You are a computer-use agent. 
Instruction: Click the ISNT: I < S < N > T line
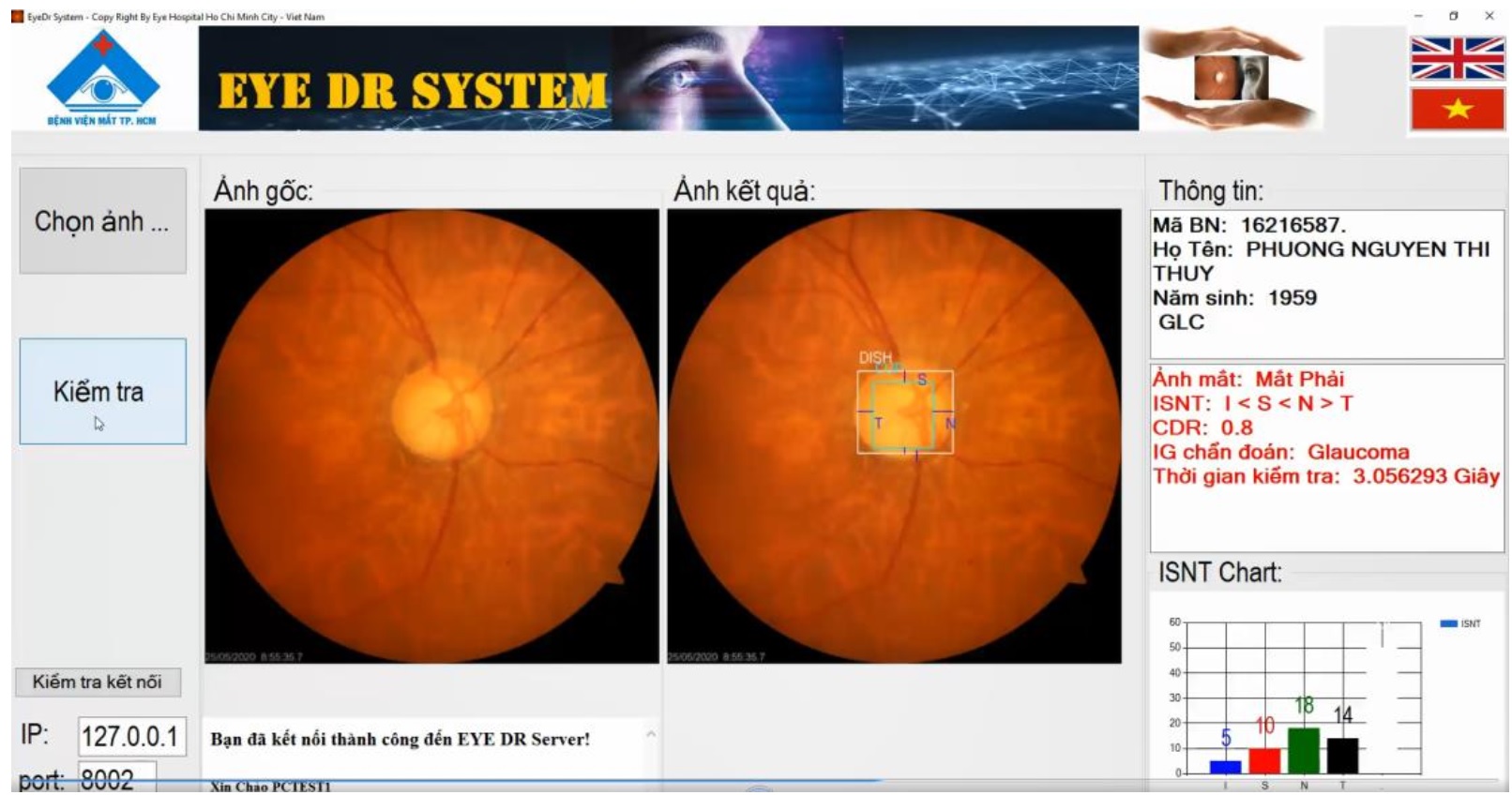pyautogui.click(x=1253, y=403)
